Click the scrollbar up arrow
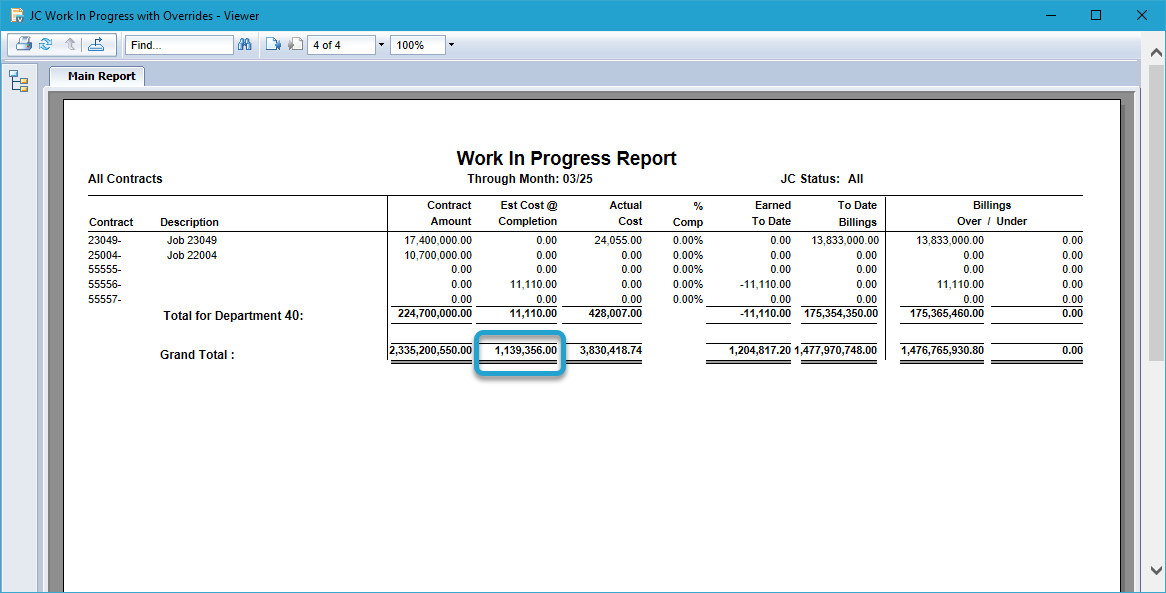Viewport: 1166px width, 593px height. (x=1156, y=53)
